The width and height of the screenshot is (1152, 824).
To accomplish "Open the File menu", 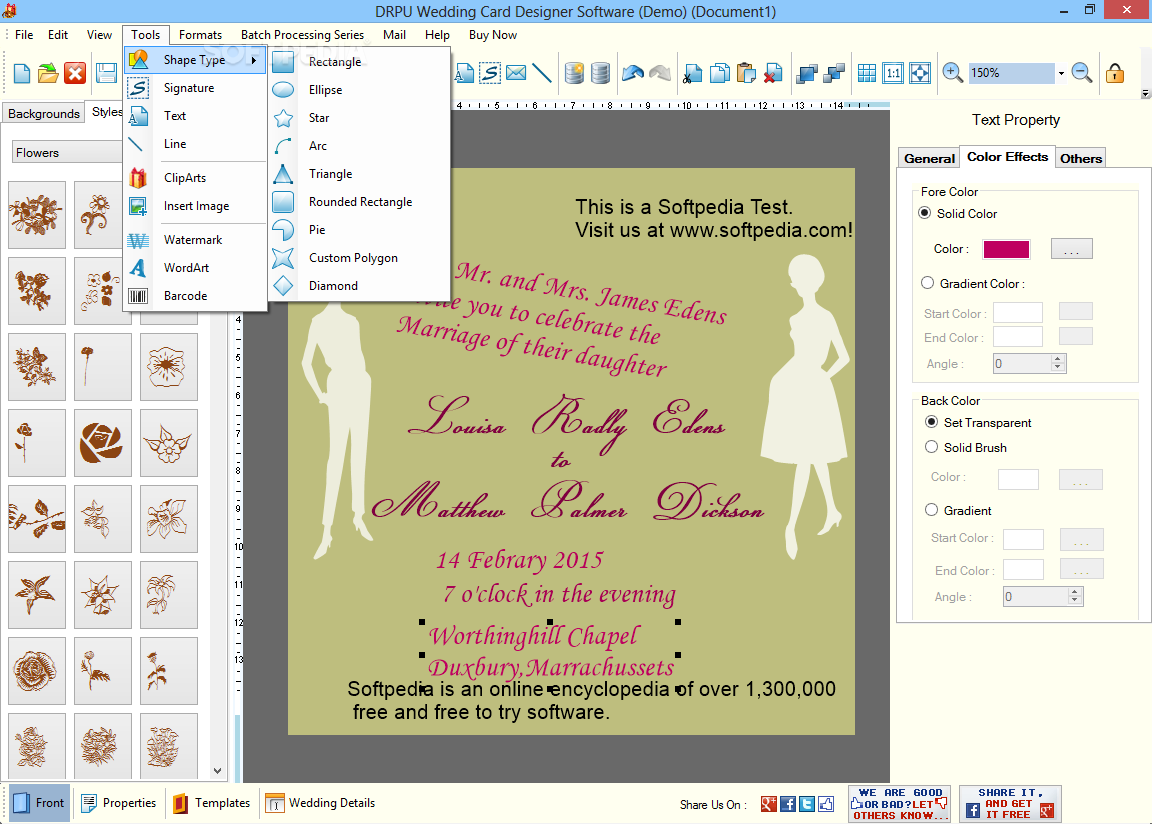I will point(24,35).
